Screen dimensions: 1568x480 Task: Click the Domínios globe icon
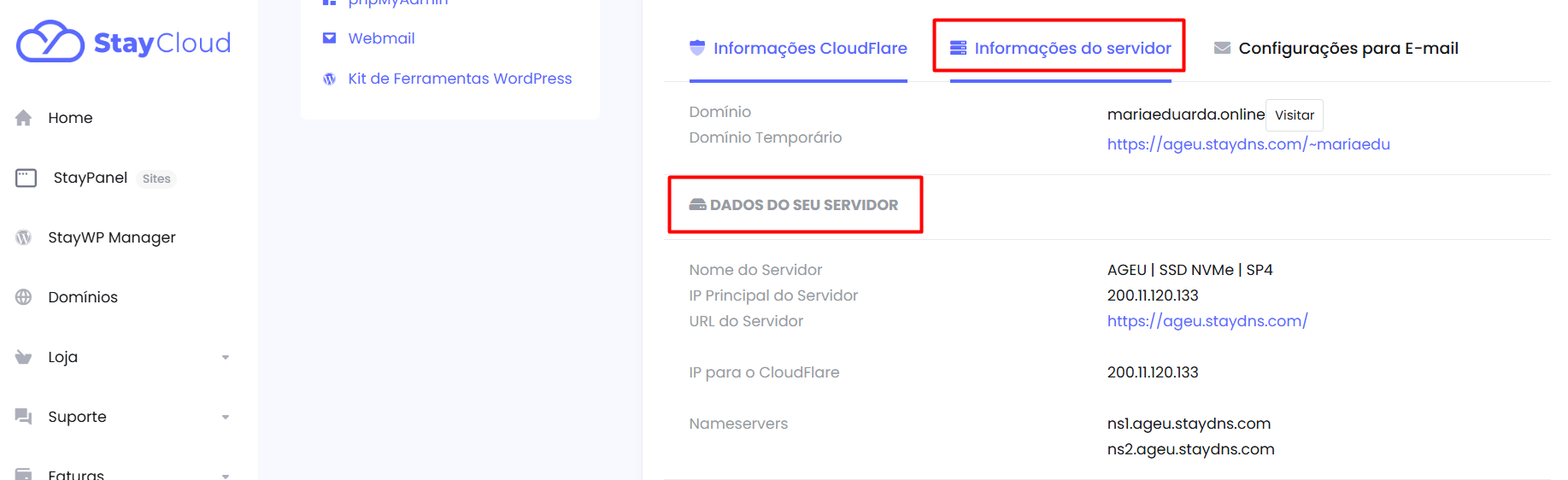coord(24,297)
